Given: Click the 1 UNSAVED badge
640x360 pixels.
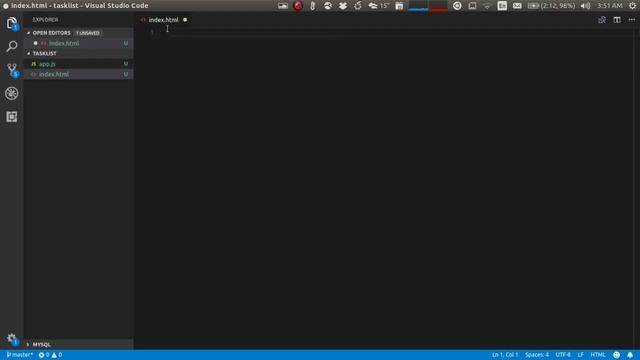Looking at the screenshot, I should 88,33.
